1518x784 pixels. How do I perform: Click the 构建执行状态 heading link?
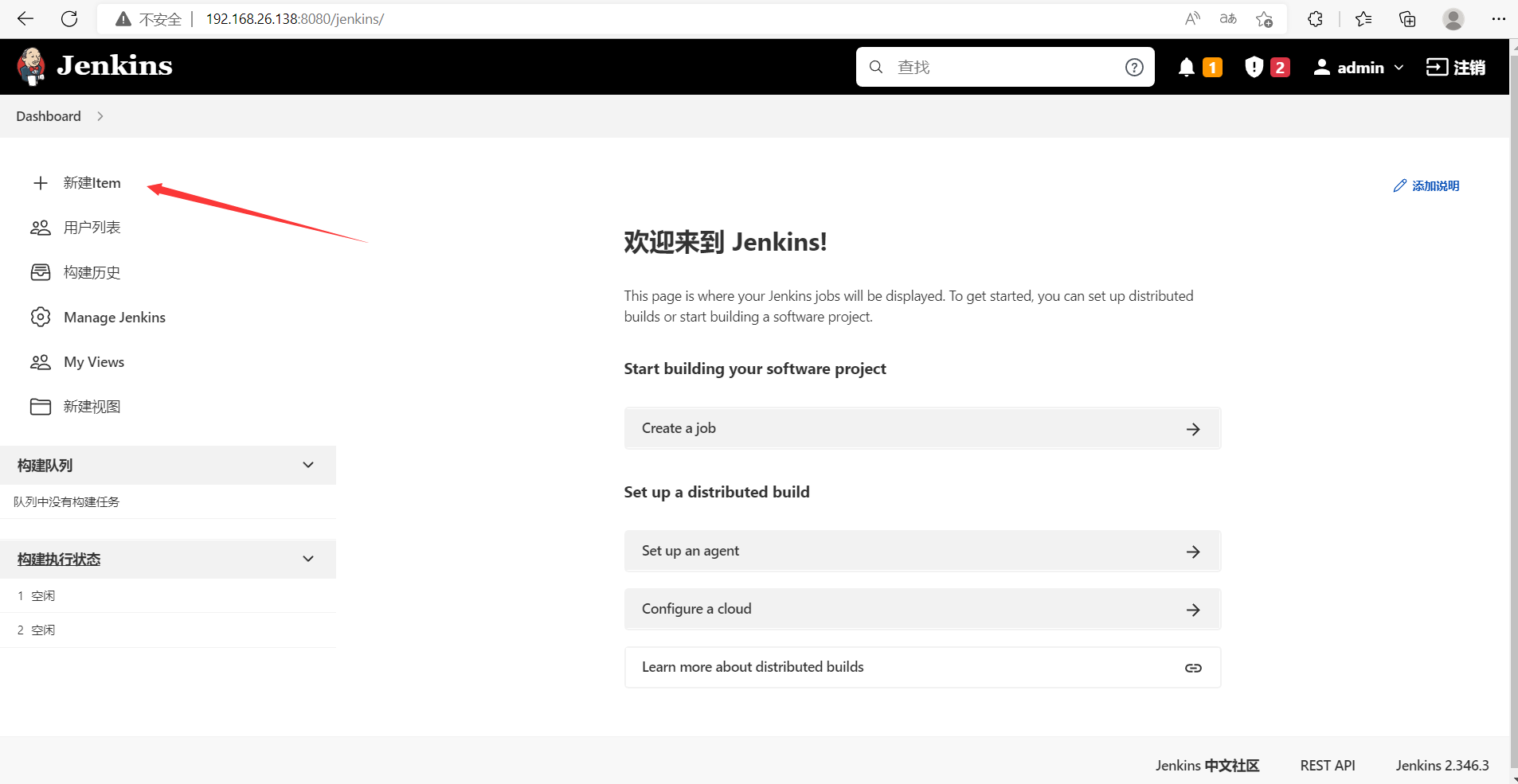click(x=59, y=559)
